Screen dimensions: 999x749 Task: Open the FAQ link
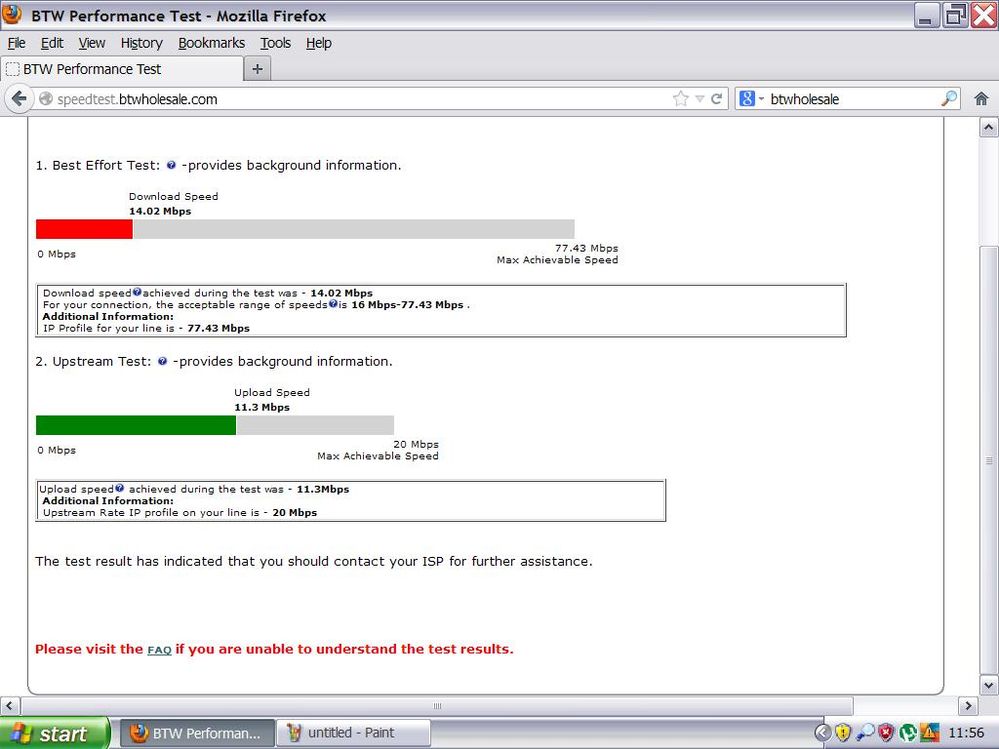pos(159,650)
